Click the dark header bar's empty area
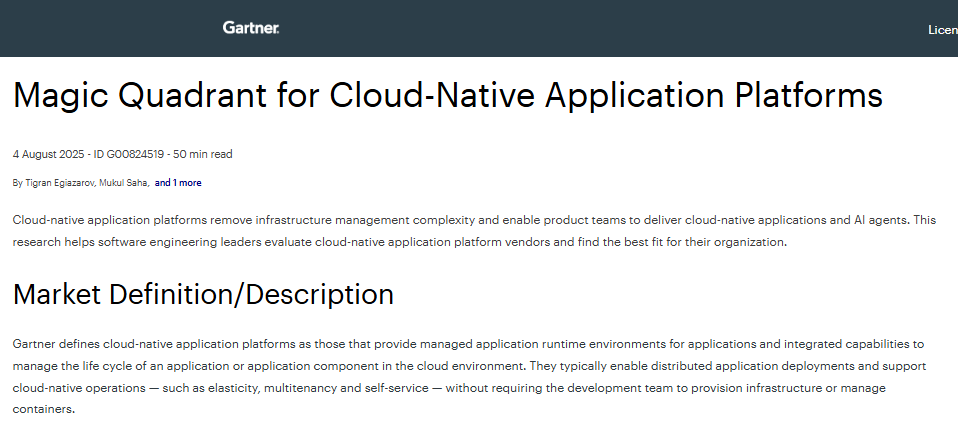958x437 pixels. coord(600,28)
